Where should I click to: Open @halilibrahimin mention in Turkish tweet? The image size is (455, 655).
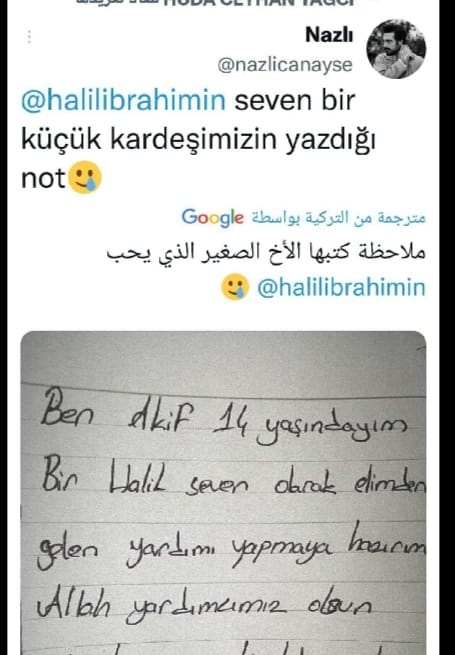coord(124,101)
